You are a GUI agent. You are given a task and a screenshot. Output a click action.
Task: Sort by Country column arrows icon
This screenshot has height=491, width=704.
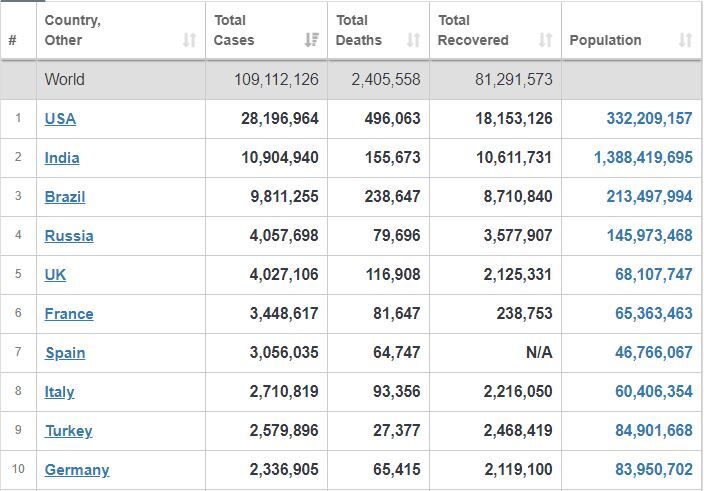(x=189, y=40)
